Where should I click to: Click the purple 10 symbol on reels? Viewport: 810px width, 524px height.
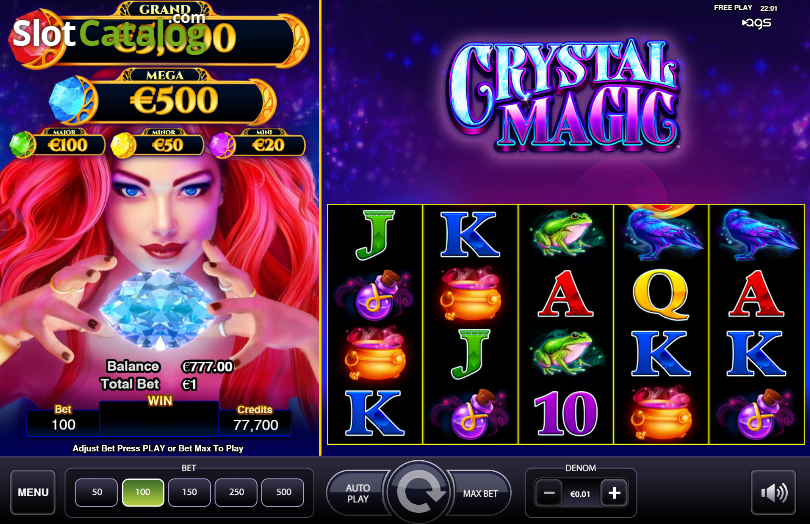tap(566, 413)
